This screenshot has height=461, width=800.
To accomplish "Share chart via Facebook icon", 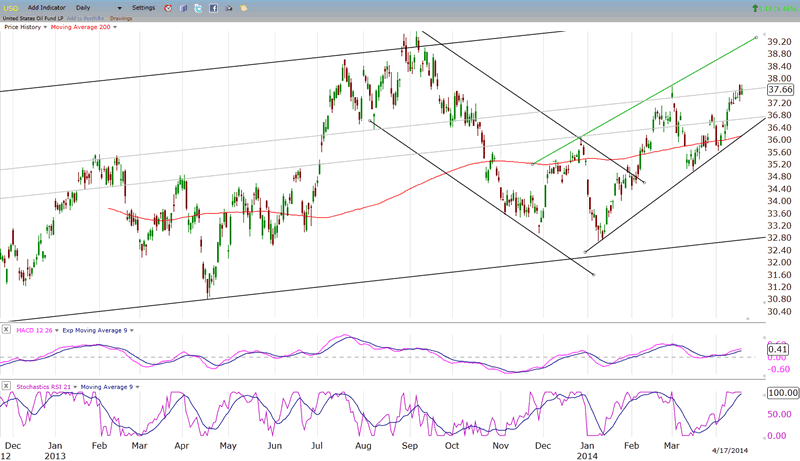I will point(213,8).
